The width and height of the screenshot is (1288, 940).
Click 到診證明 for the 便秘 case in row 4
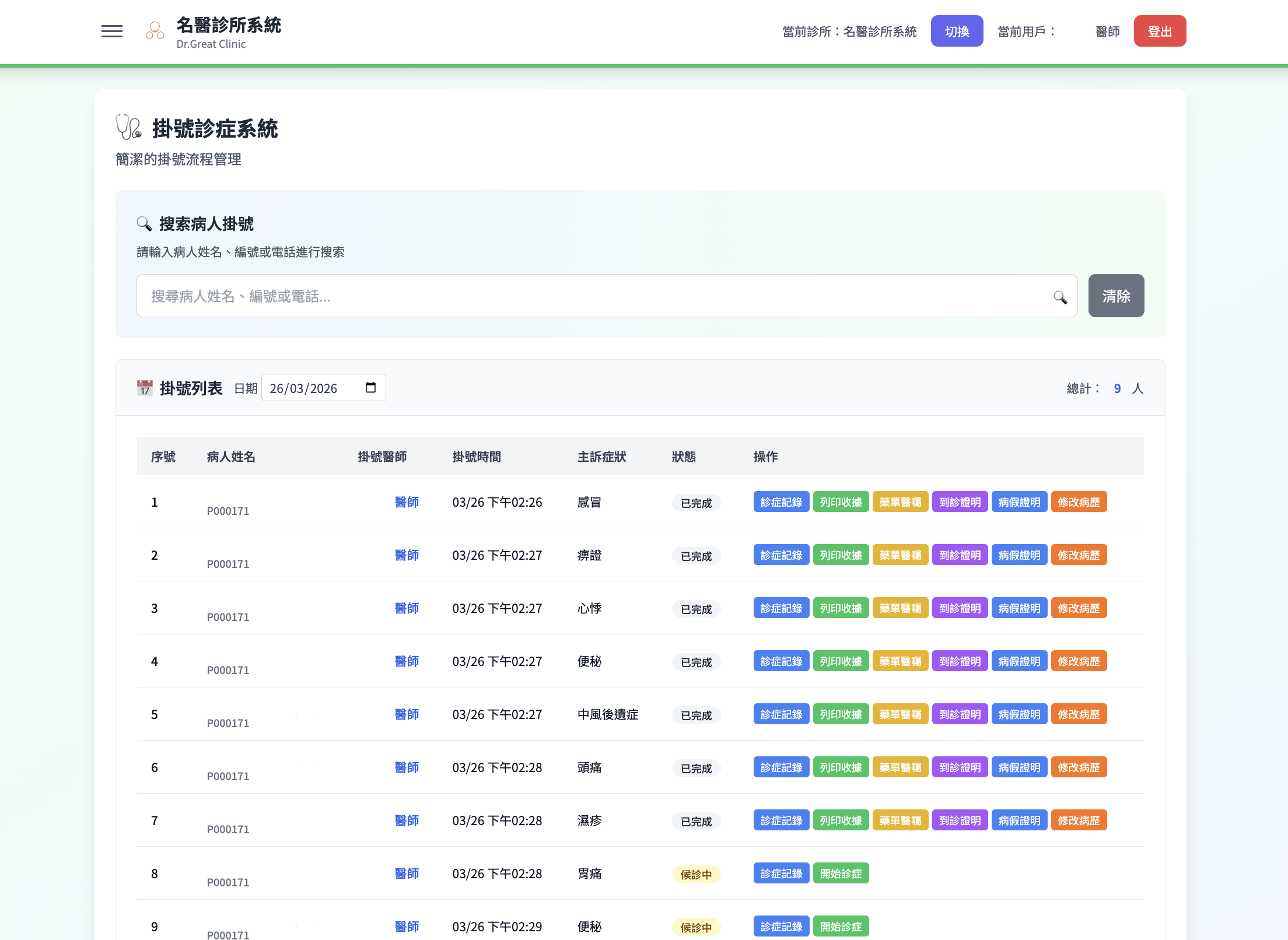pos(960,661)
